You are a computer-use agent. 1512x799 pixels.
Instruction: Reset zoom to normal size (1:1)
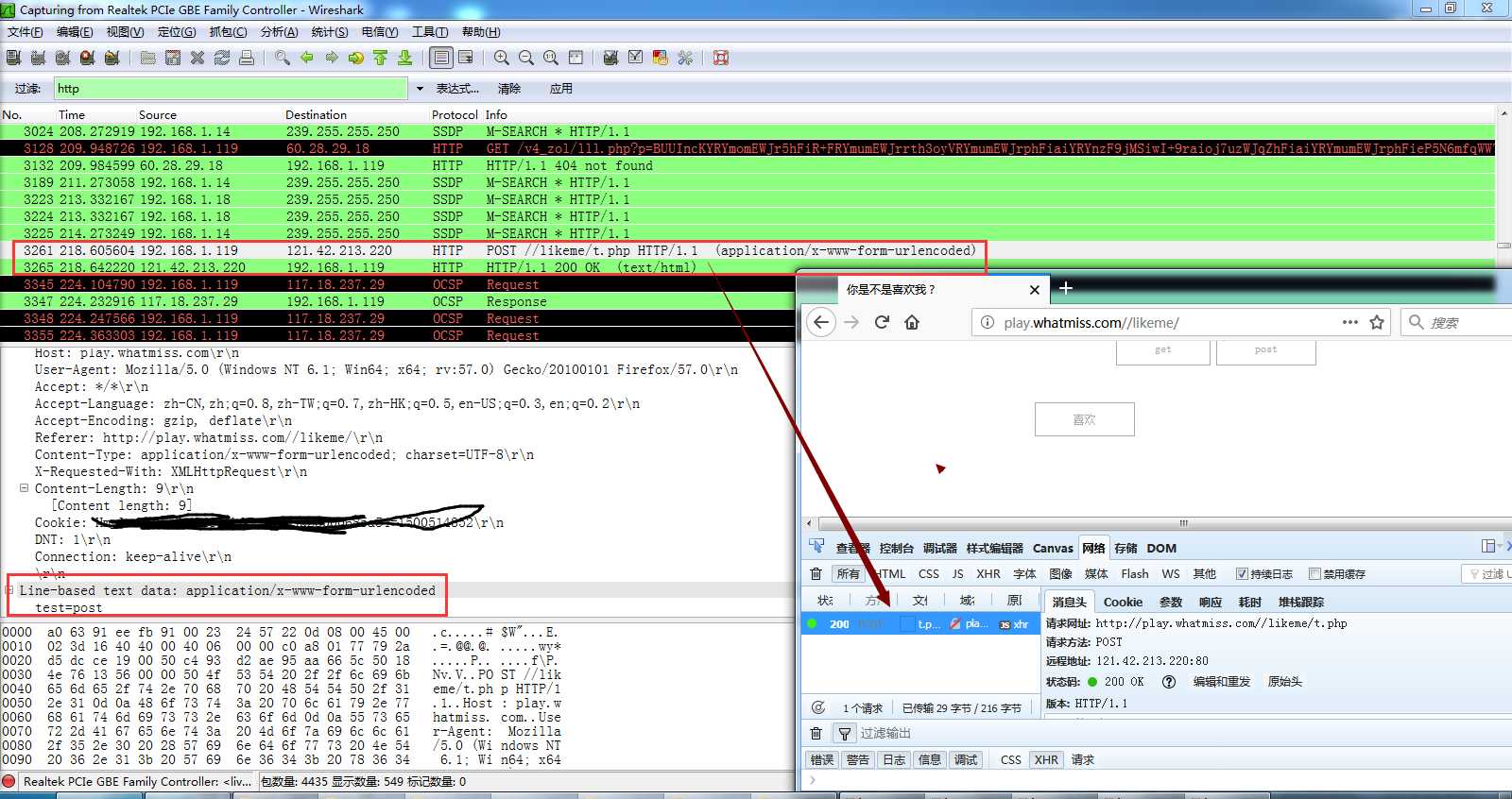click(551, 58)
